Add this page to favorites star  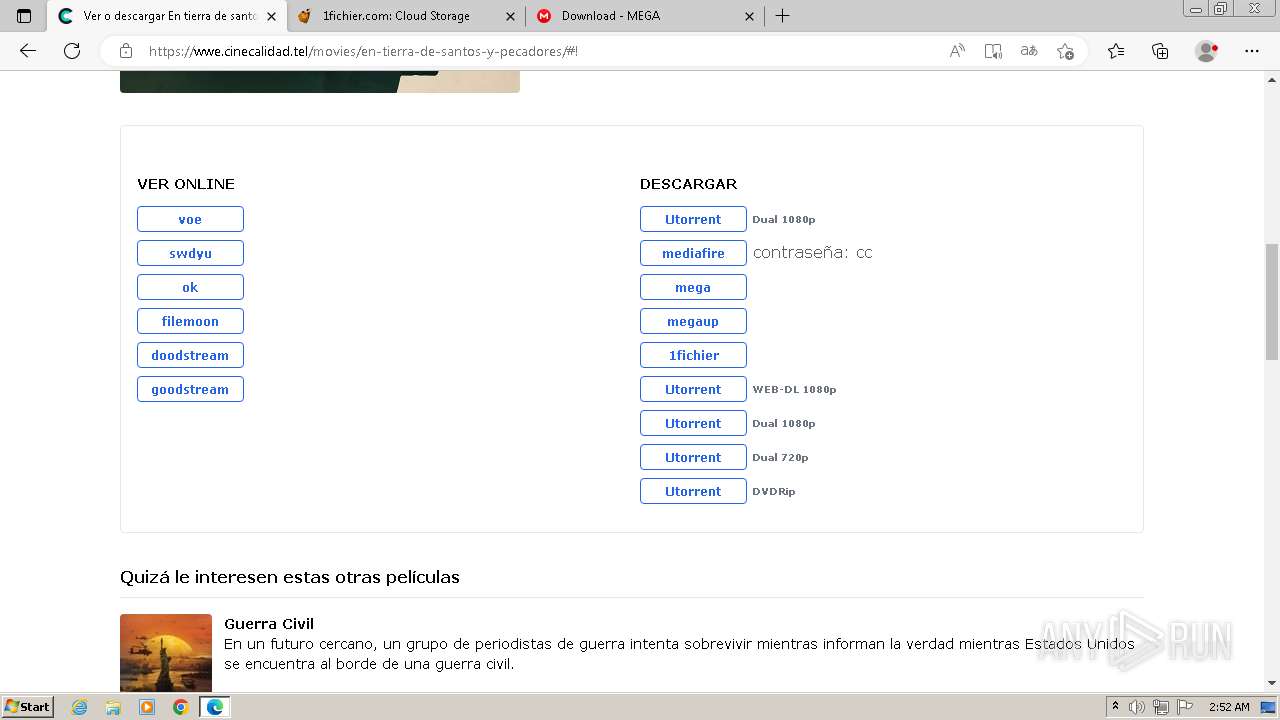pos(1065,51)
